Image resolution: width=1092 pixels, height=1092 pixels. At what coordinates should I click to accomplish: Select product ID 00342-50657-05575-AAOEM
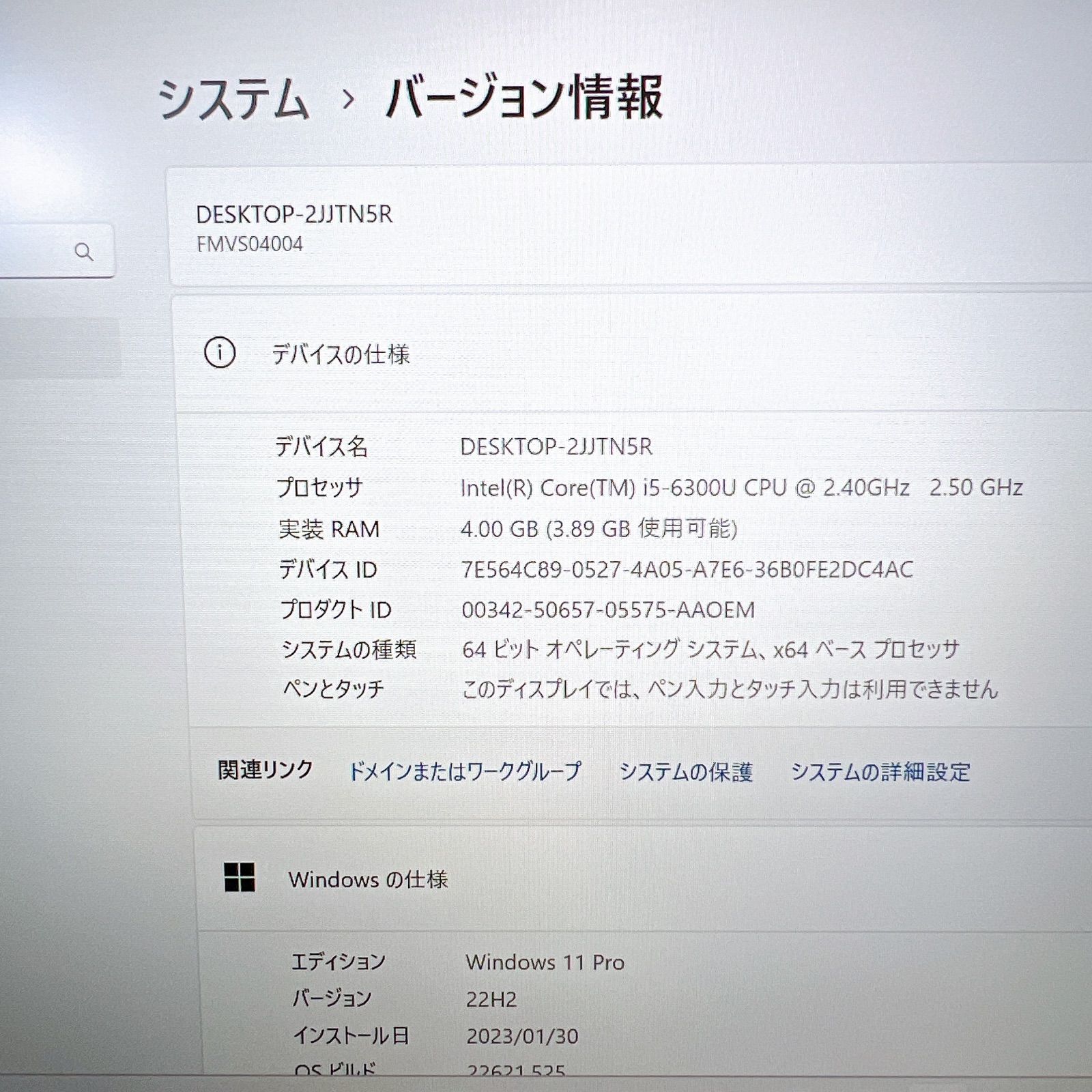coord(609,609)
